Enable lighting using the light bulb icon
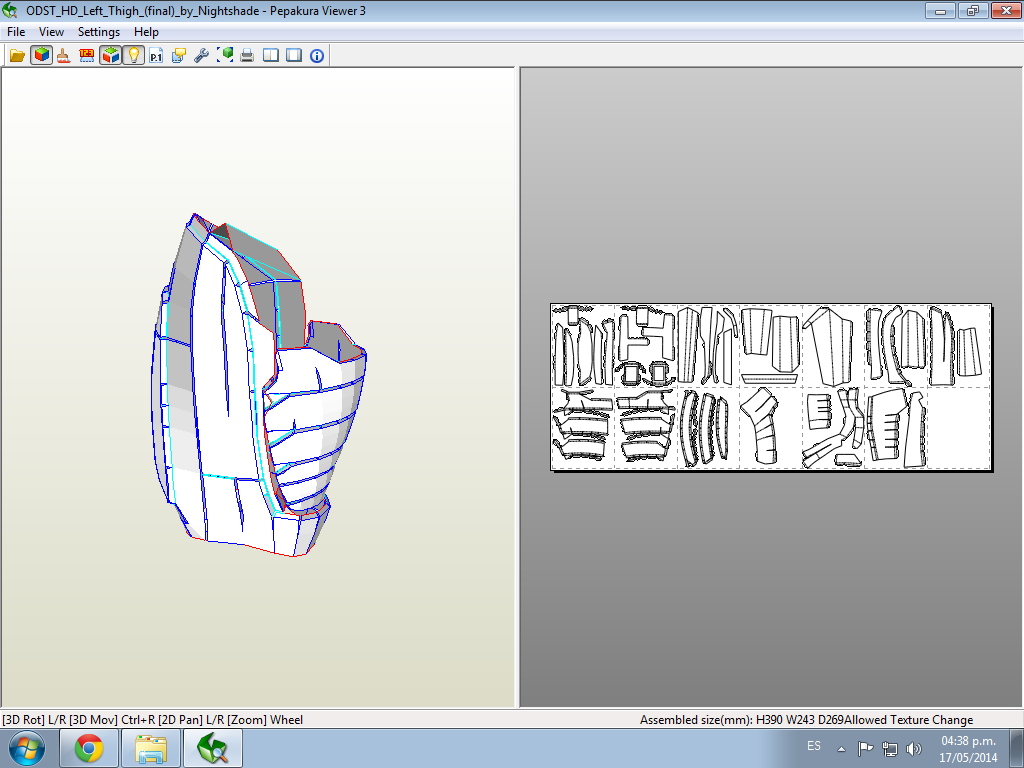 pyautogui.click(x=133, y=55)
